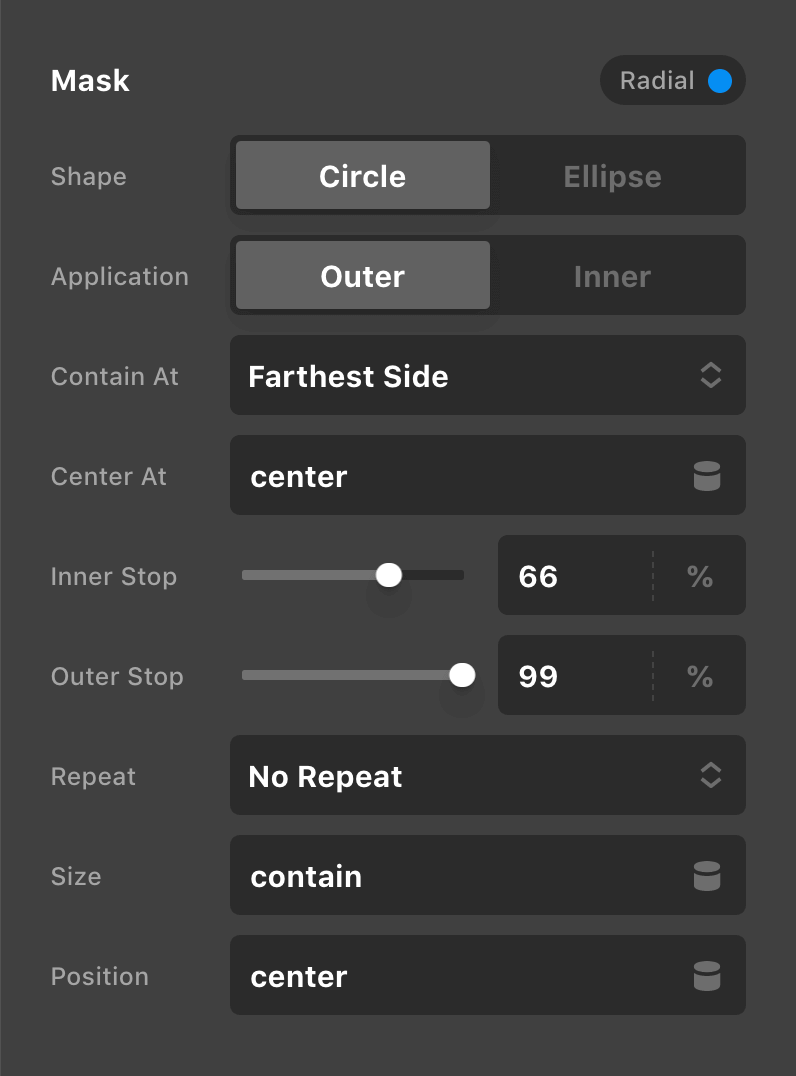Toggle the Radial mask type button
Image resolution: width=796 pixels, height=1076 pixels.
(x=672, y=81)
